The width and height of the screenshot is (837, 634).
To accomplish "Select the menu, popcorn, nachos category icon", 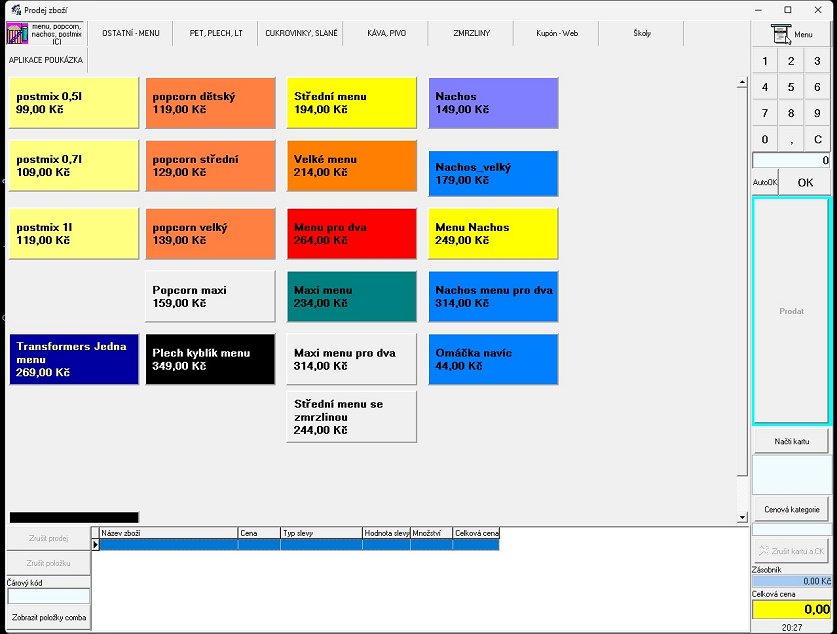I will 44,33.
